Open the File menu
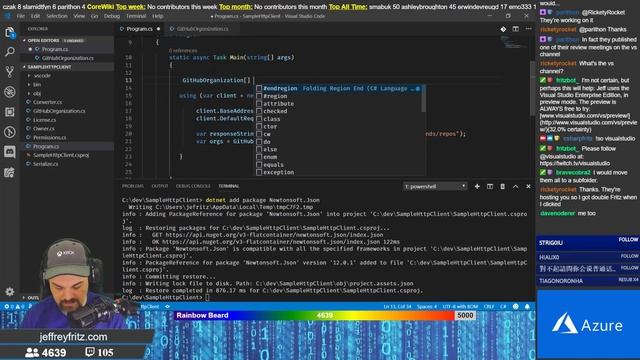640x360 pixels. point(21,16)
